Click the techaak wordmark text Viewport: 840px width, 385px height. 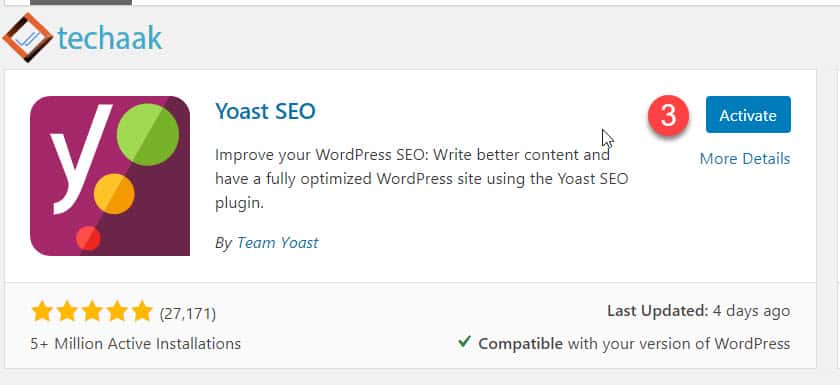click(110, 38)
